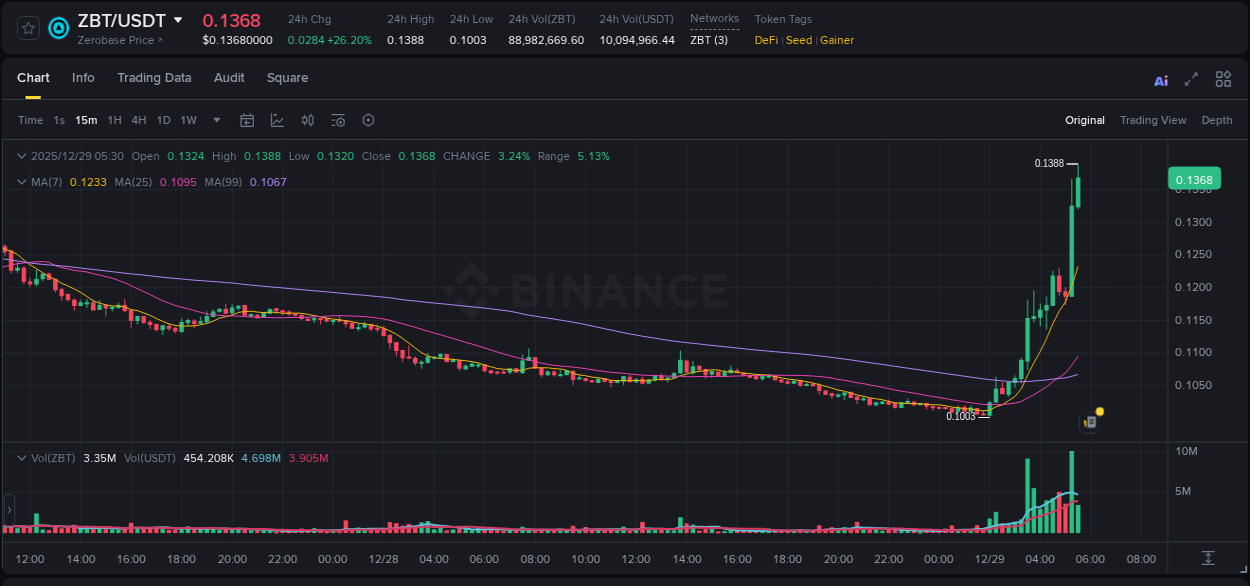
Task: Open the chart settings hexagon icon
Action: tap(368, 120)
